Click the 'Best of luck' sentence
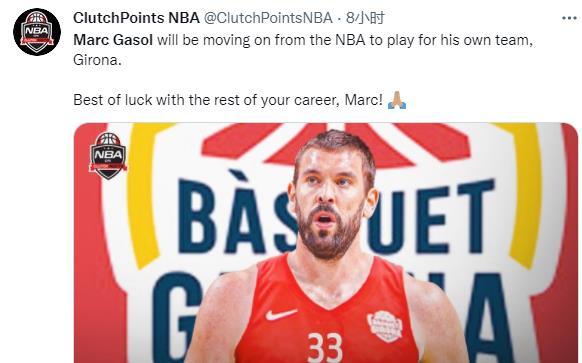 (x=228, y=100)
